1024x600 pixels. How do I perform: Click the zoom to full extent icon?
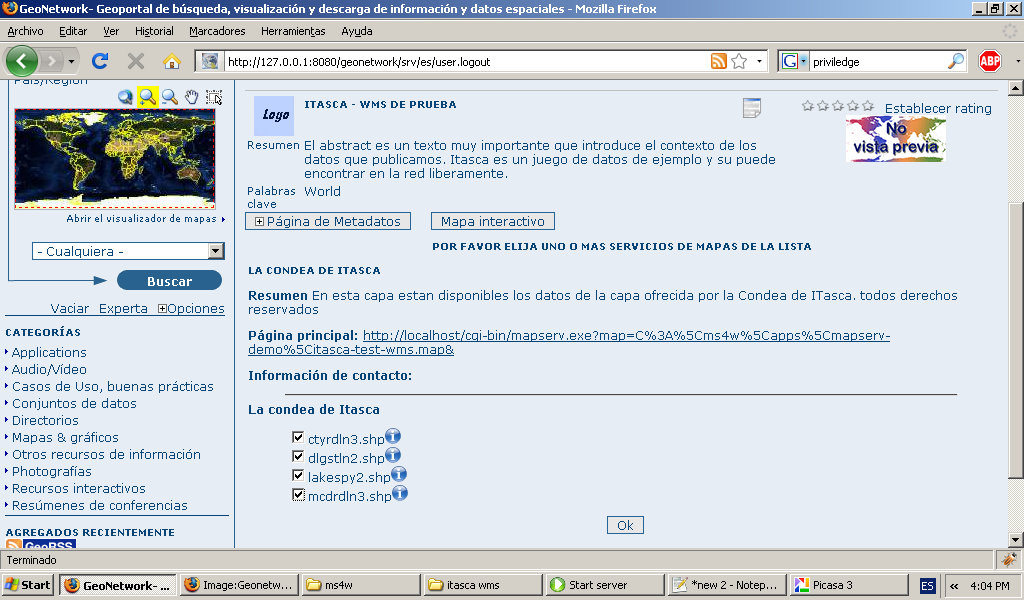click(x=125, y=97)
